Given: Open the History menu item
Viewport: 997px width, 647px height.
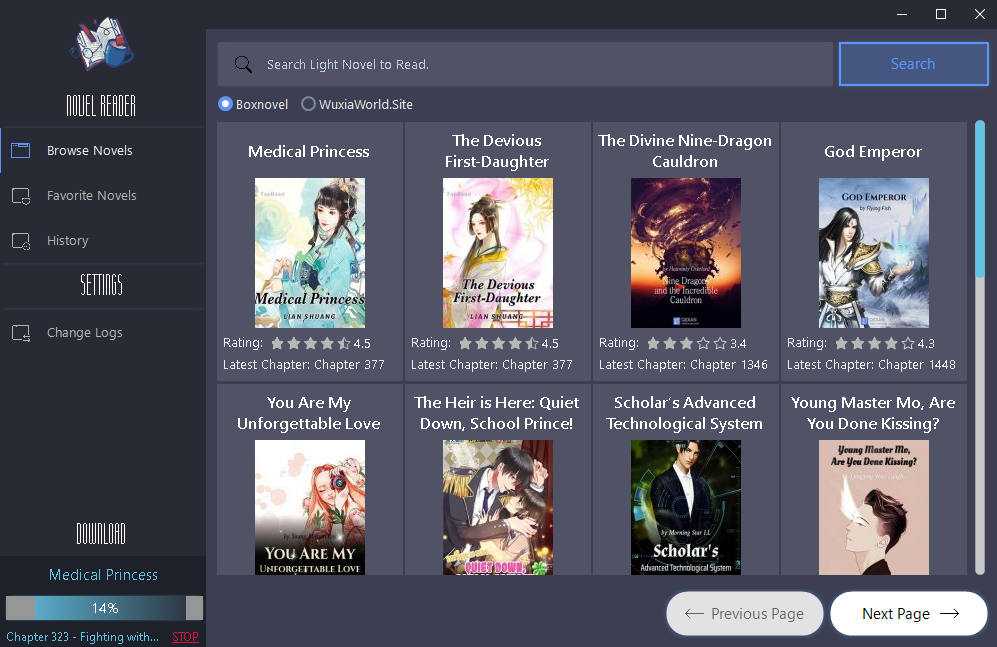Looking at the screenshot, I should tap(67, 241).
